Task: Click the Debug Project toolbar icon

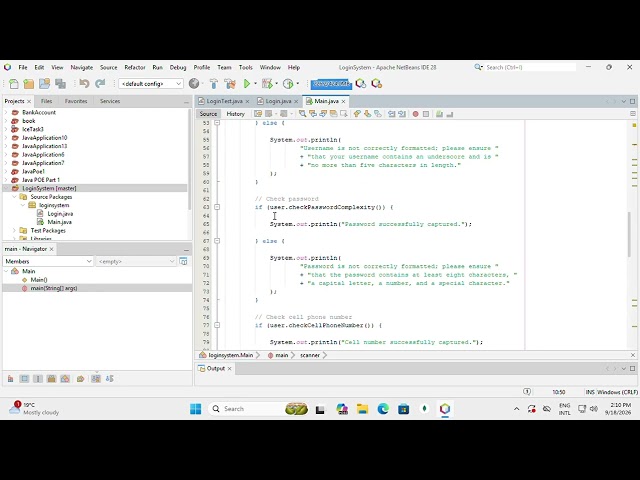Action: tap(267, 84)
